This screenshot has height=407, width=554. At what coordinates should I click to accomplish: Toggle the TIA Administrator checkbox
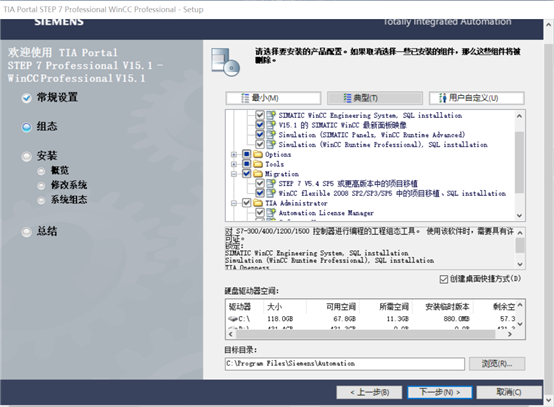tap(247, 203)
